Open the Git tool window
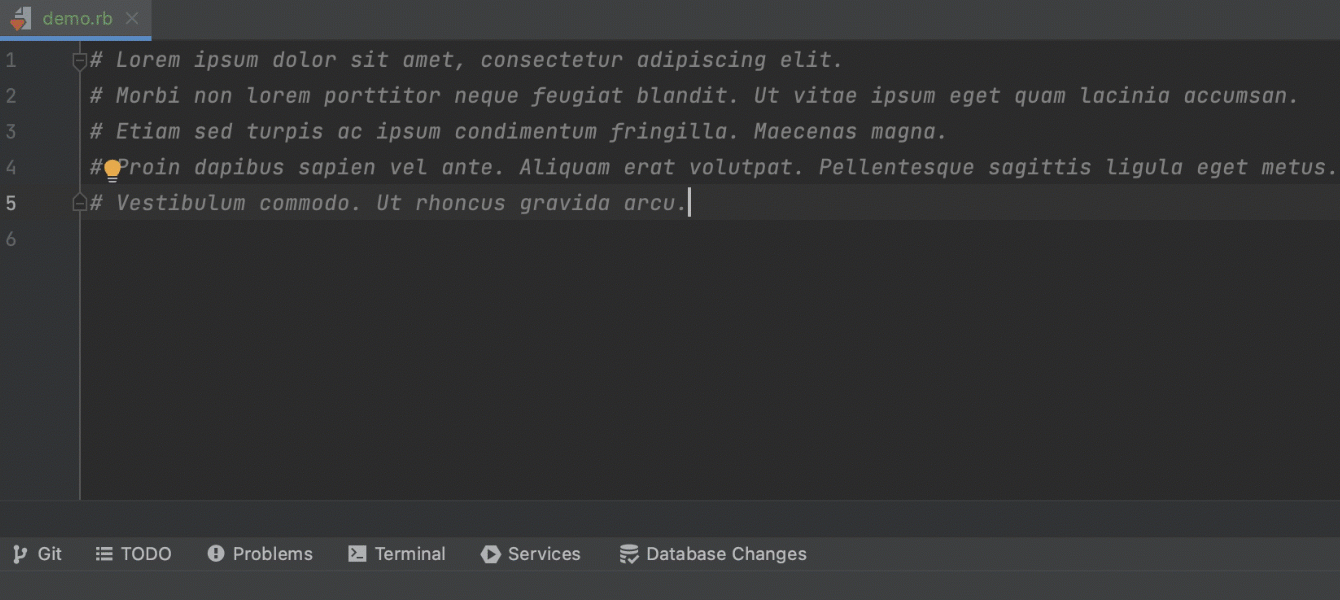The image size is (1340, 600). [x=37, y=554]
